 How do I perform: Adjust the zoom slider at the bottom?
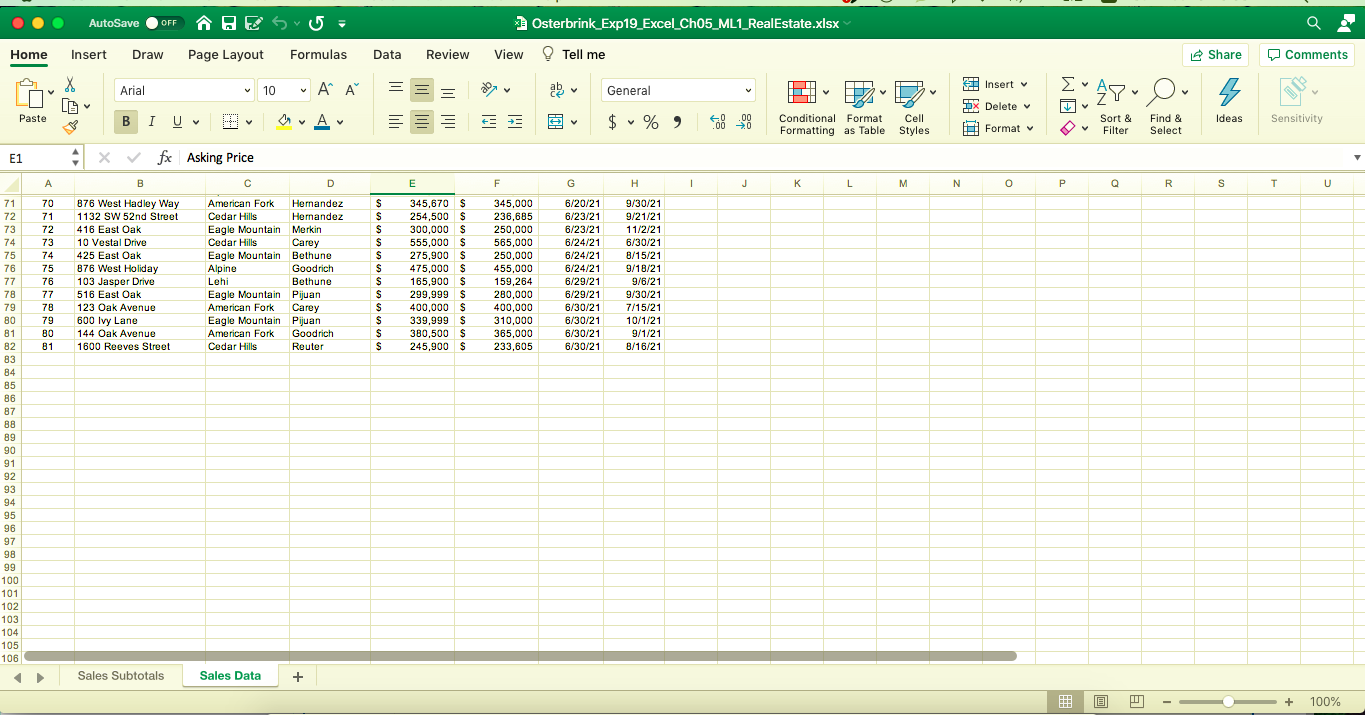coord(1228,702)
